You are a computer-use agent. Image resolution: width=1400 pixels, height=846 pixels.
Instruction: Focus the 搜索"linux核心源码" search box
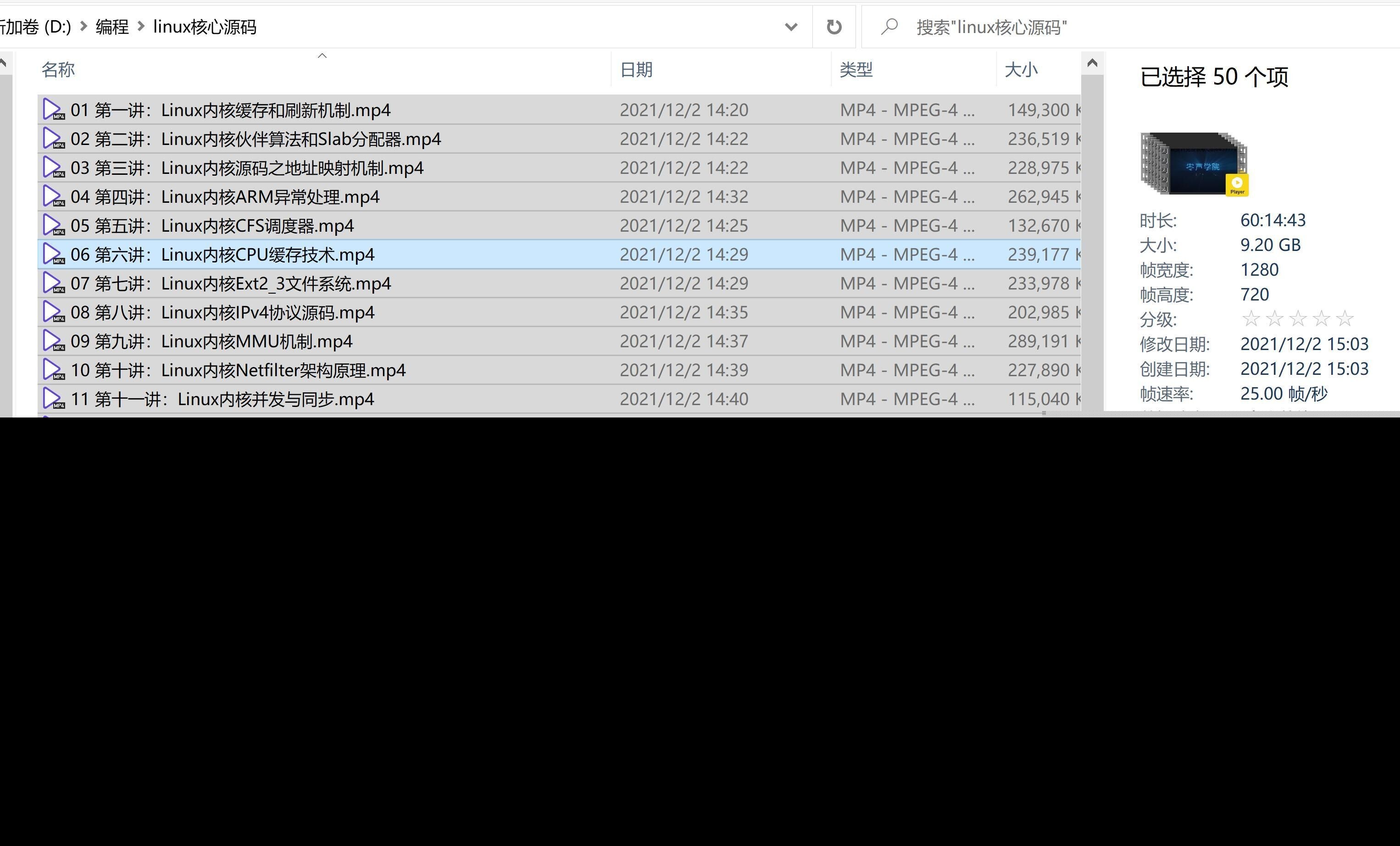(x=1131, y=27)
